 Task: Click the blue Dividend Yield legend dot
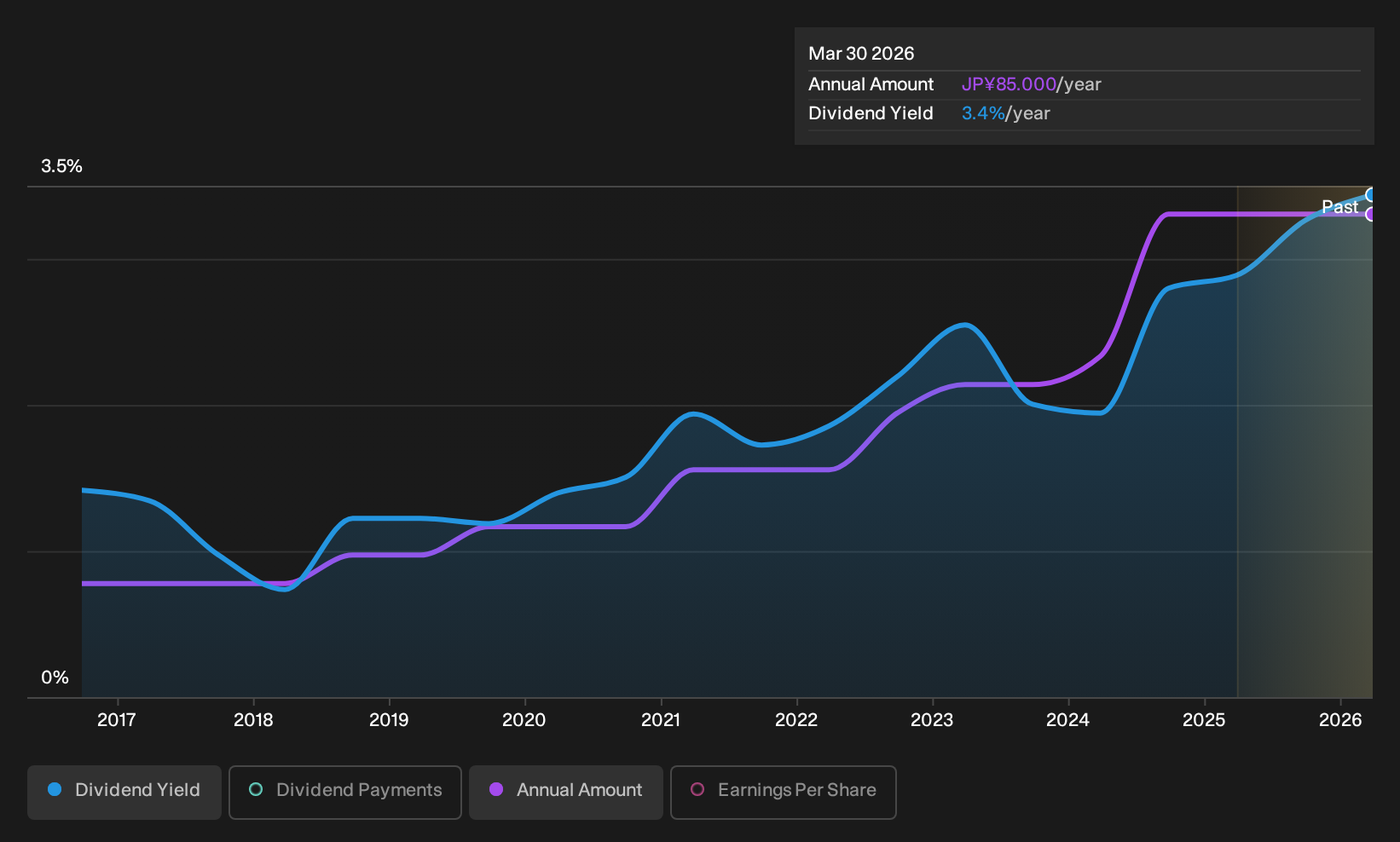pyautogui.click(x=55, y=789)
